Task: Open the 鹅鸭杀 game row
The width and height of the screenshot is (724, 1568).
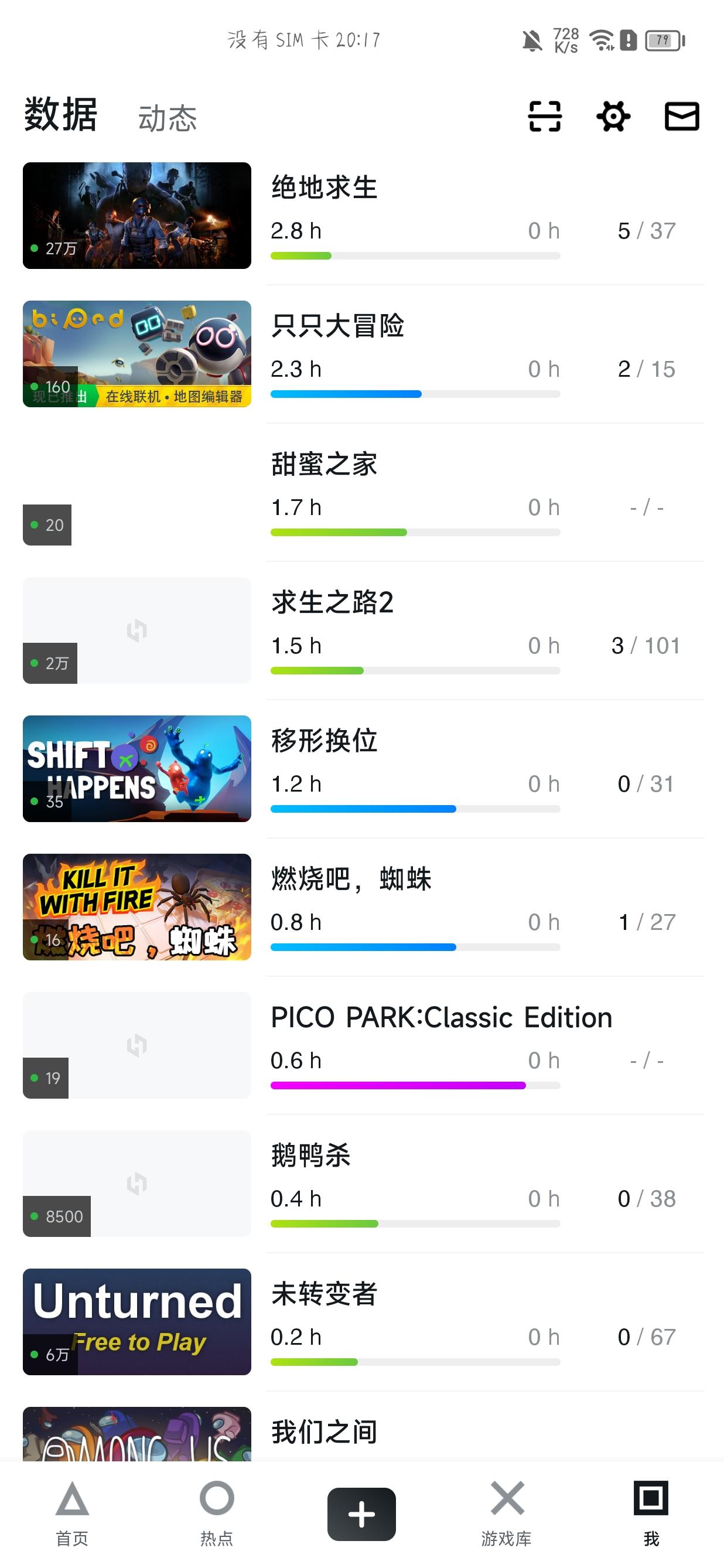Action: 364,1183
